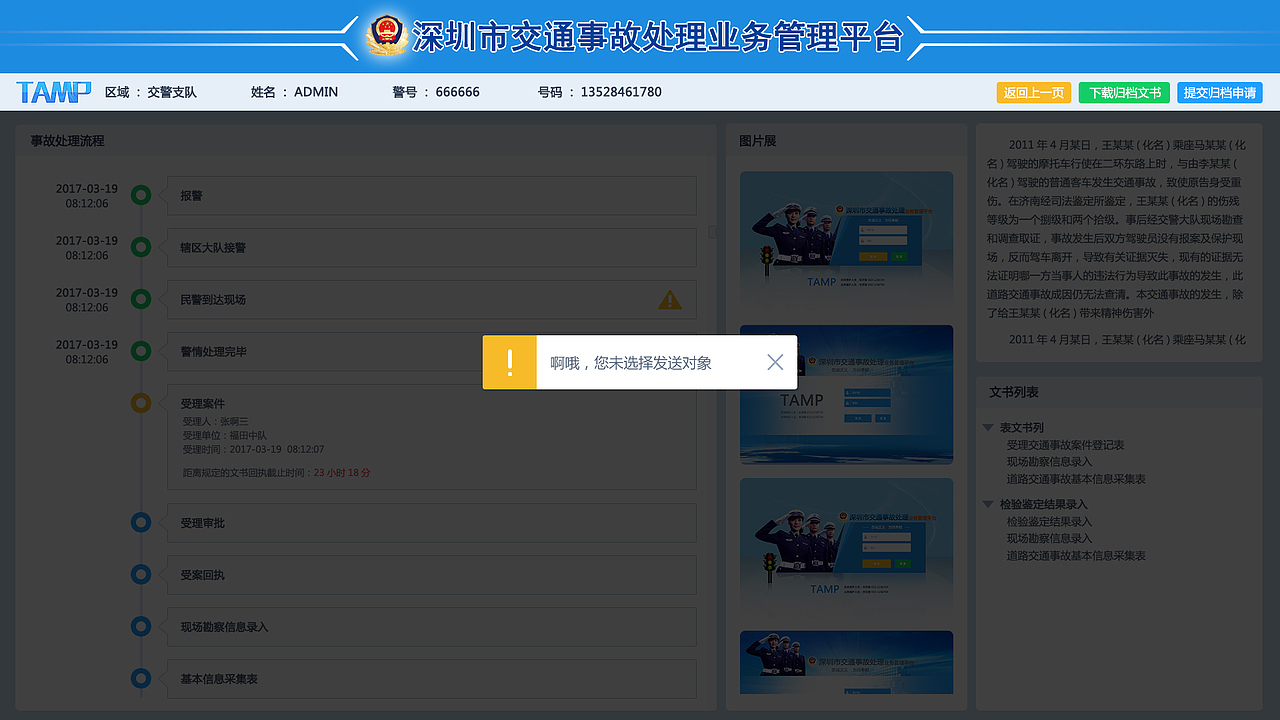Click the yellow exclamation alert icon in popup

tap(509, 362)
